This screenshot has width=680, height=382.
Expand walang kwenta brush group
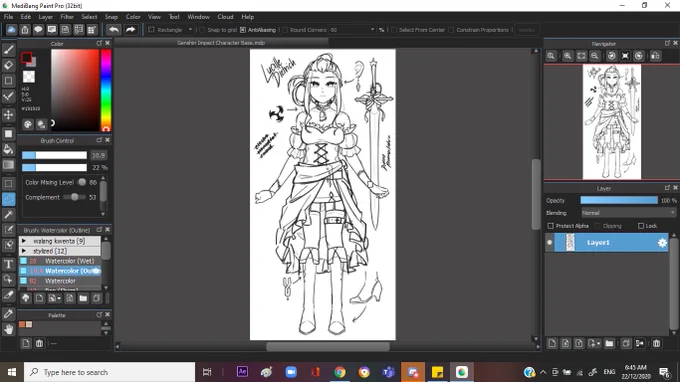tap(24, 241)
